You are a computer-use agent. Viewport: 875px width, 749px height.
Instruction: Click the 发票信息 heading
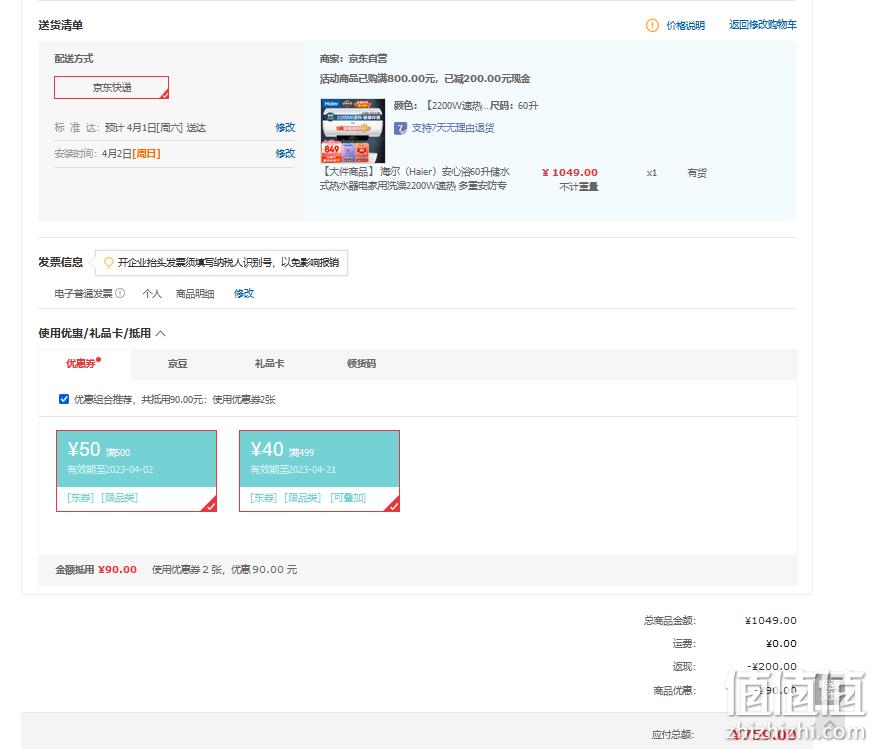point(60,262)
